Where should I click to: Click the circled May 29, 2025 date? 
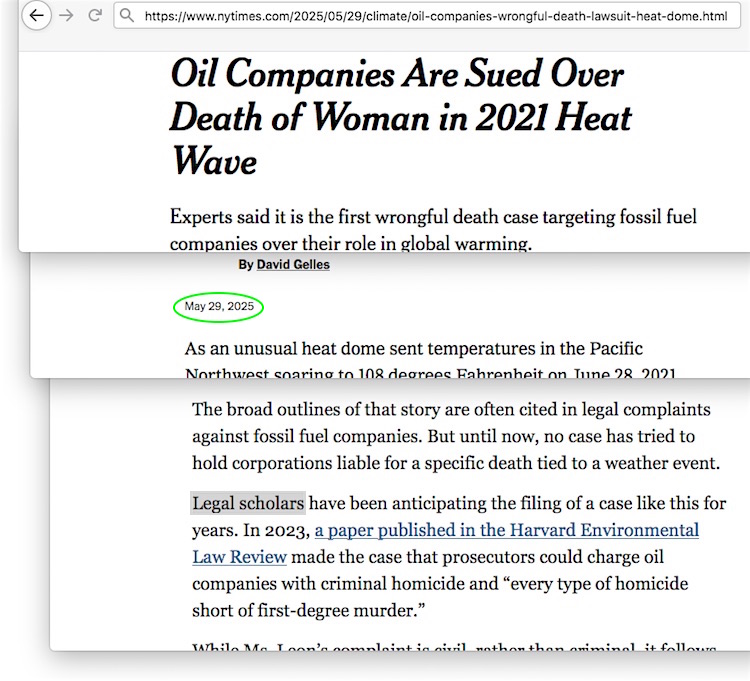click(219, 307)
